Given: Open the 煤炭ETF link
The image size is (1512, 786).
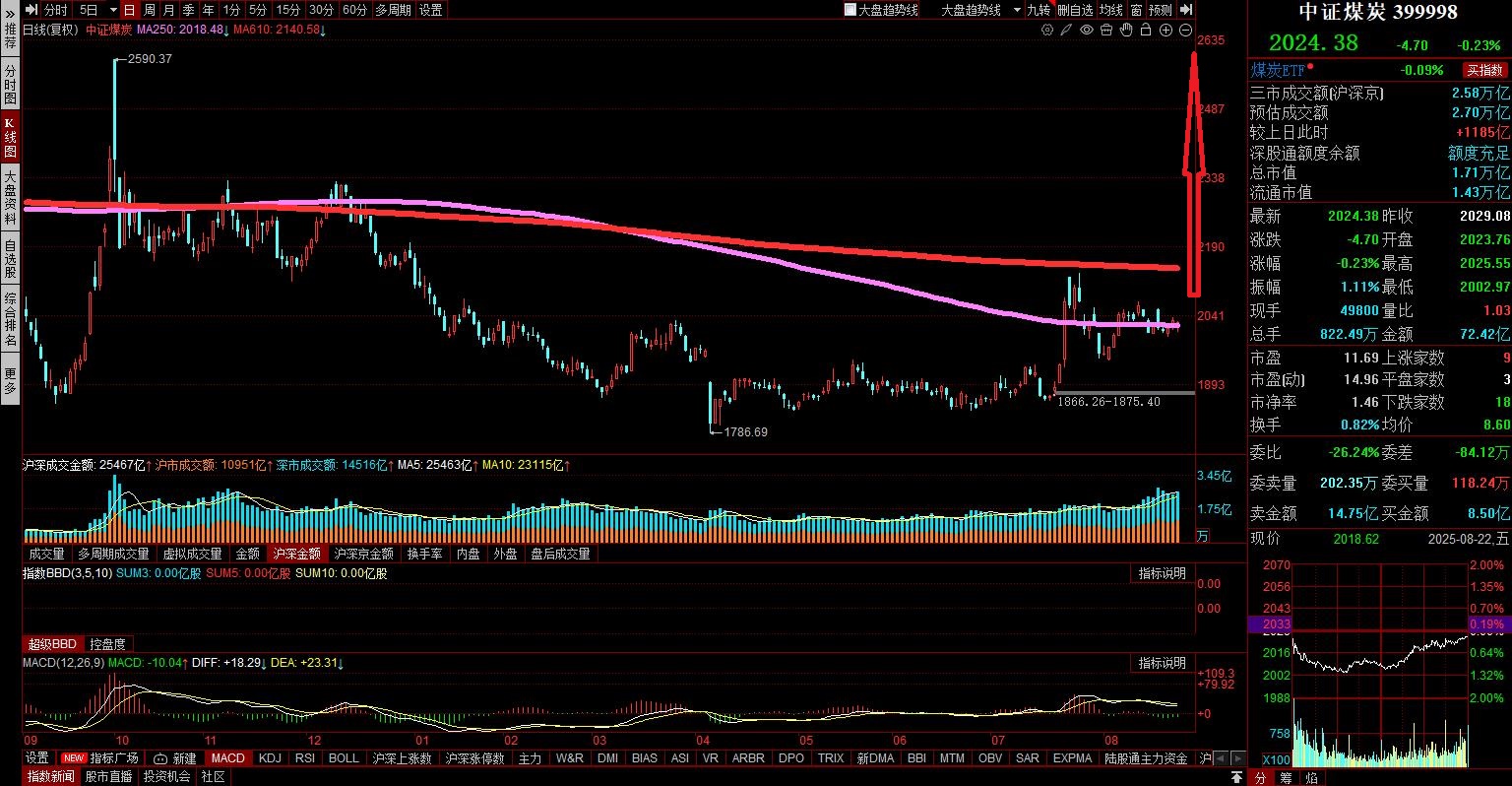Looking at the screenshot, I should coord(1278,70).
